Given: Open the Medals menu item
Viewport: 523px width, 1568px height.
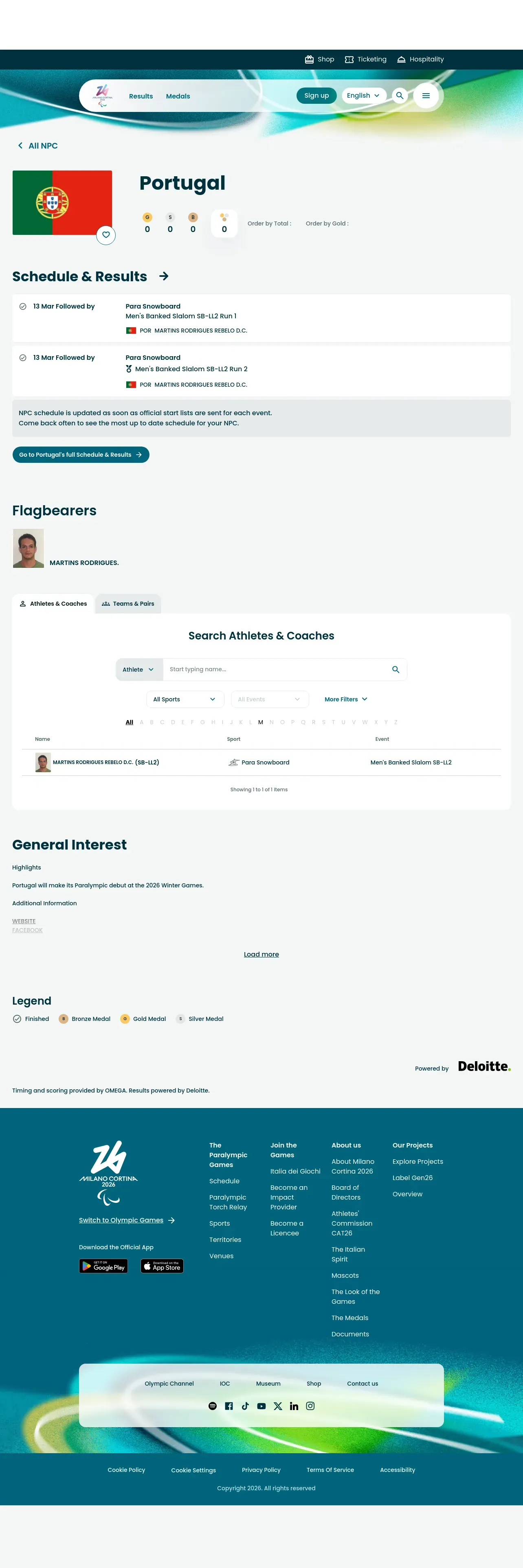Looking at the screenshot, I should tap(178, 96).
